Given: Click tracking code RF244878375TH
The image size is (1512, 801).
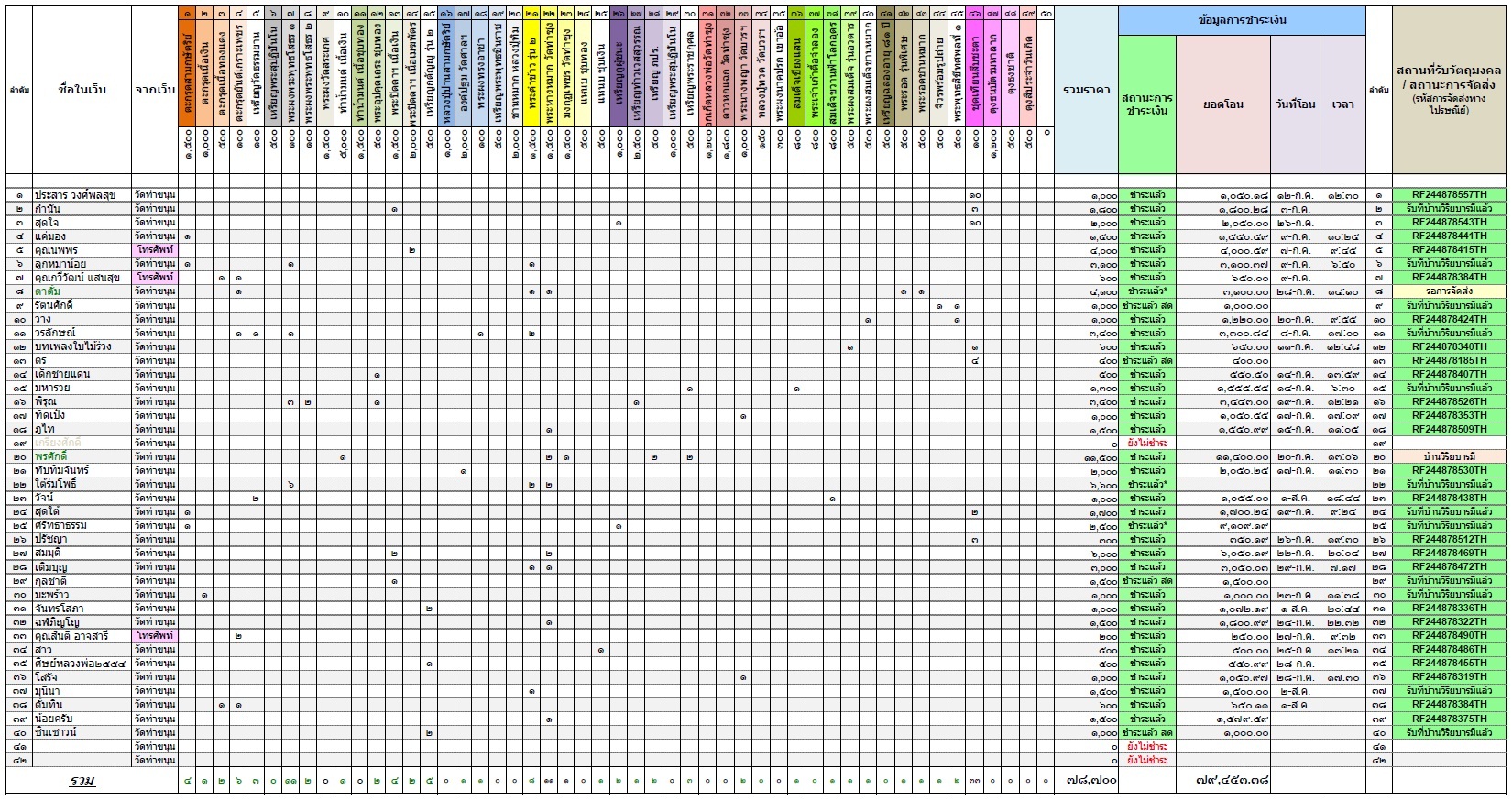Looking at the screenshot, I should point(1449,719).
